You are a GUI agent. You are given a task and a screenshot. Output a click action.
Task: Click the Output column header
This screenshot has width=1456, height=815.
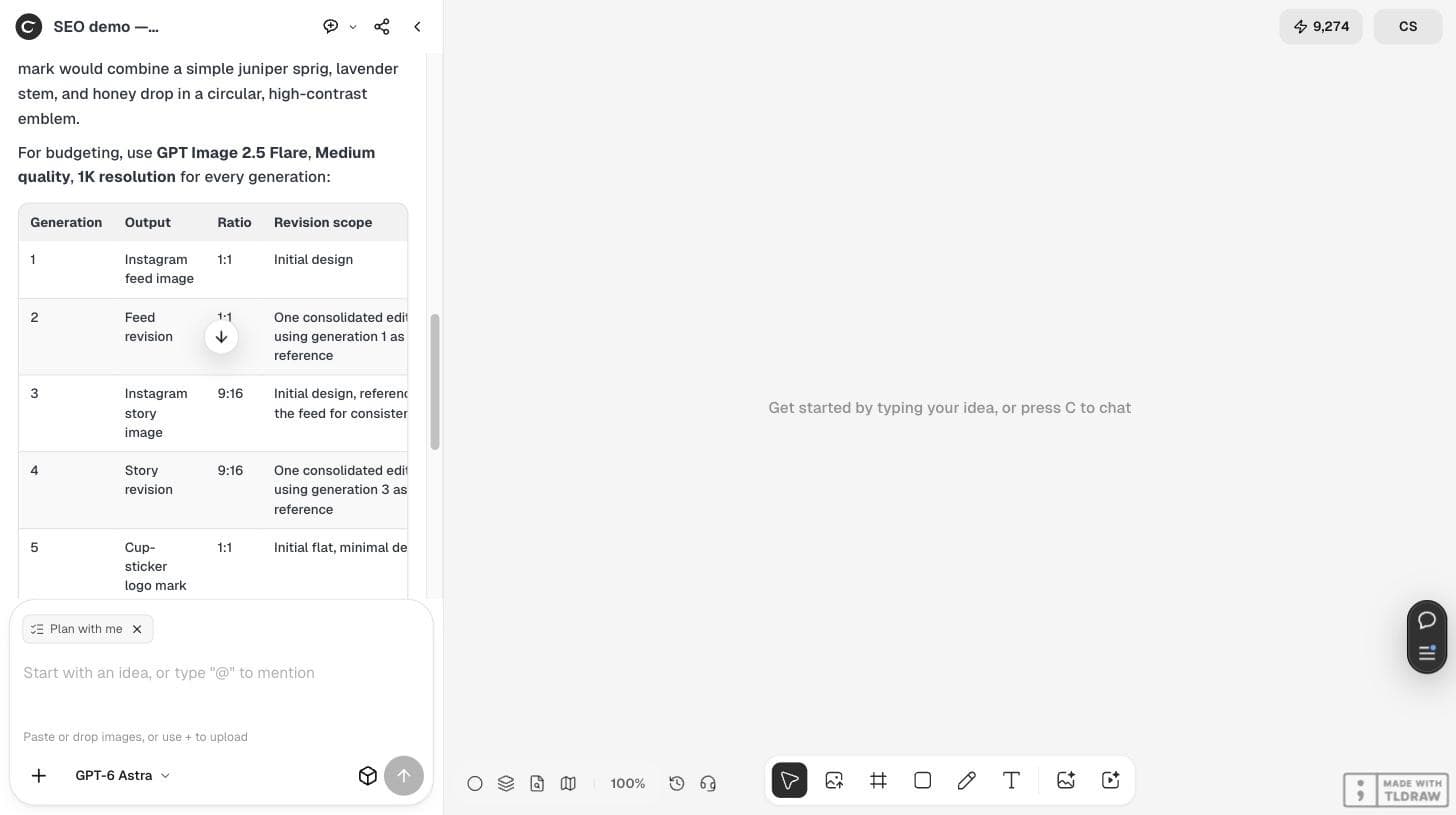(147, 222)
